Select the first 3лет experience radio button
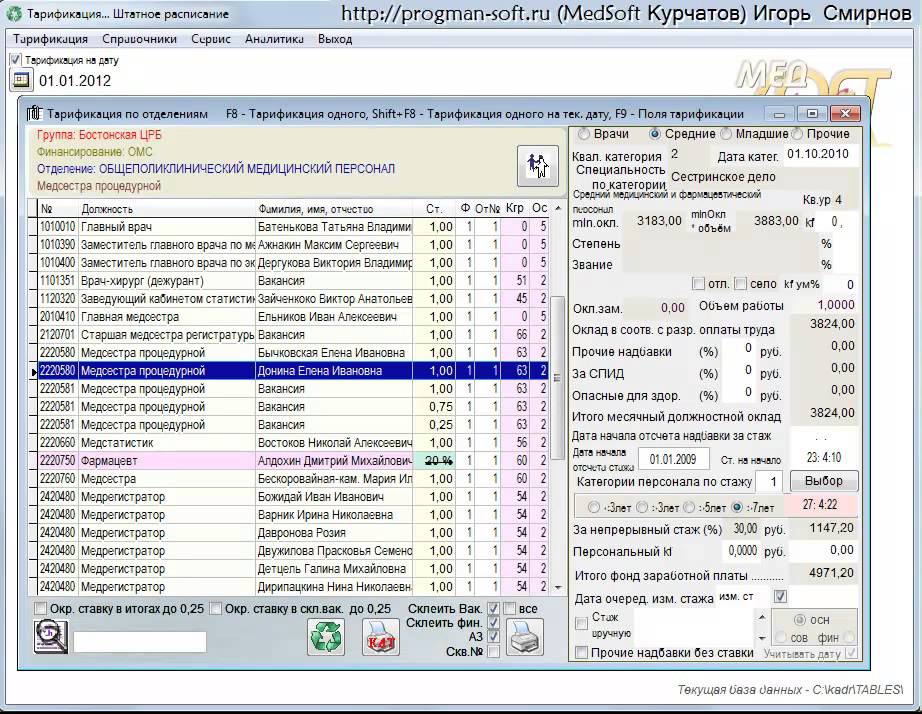922x714 pixels. pyautogui.click(x=594, y=507)
